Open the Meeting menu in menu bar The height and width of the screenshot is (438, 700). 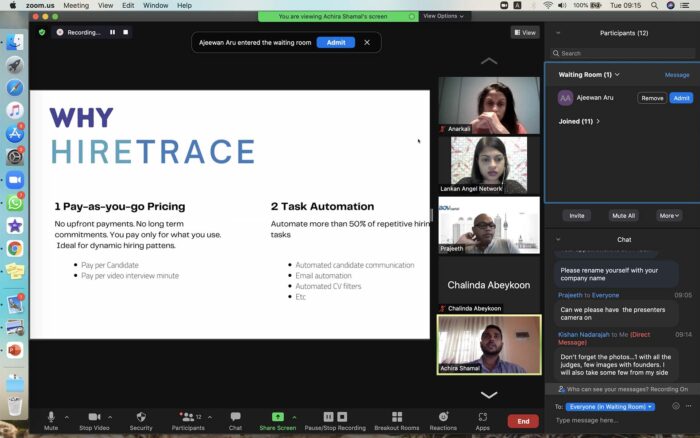76,5
